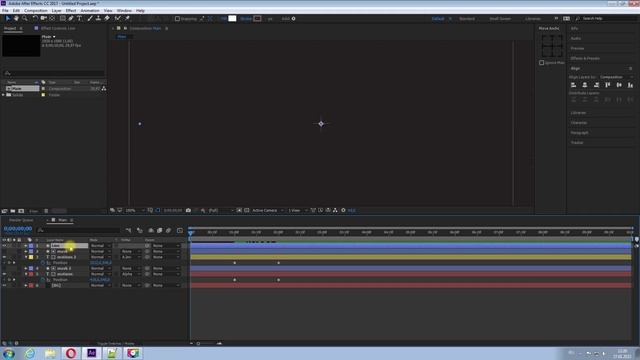640x360 pixels.
Task: Expand the BG layer triangle
Action: pyautogui.click(x=26, y=285)
